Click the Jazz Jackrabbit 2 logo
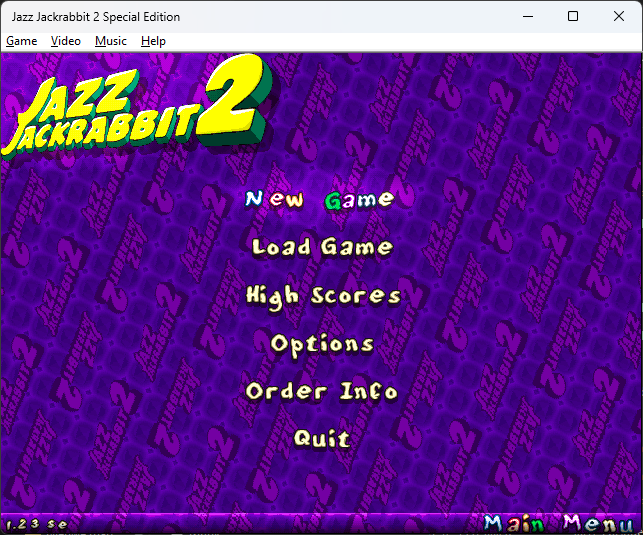The height and width of the screenshot is (535, 643). (x=138, y=105)
